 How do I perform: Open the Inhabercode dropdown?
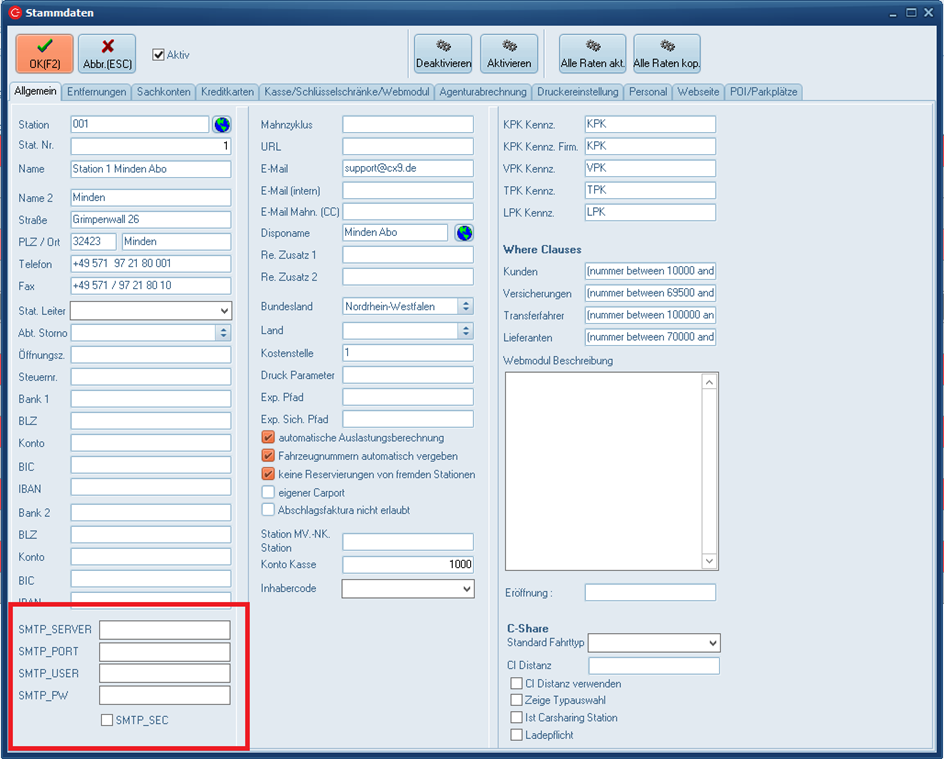click(x=466, y=590)
